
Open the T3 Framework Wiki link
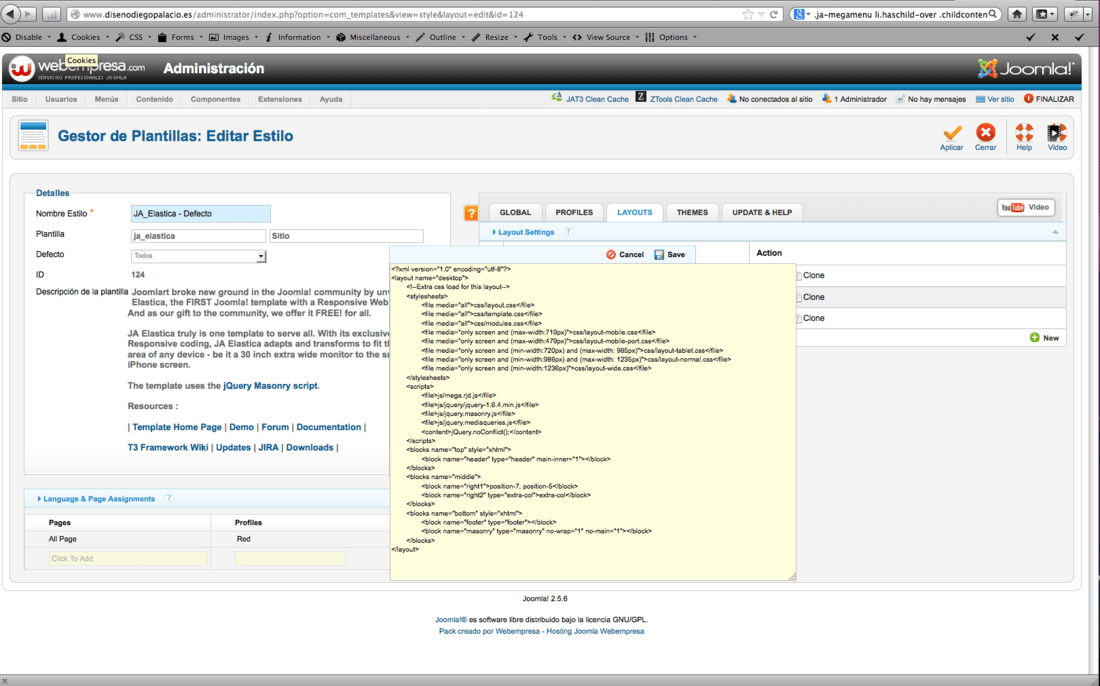click(168, 448)
